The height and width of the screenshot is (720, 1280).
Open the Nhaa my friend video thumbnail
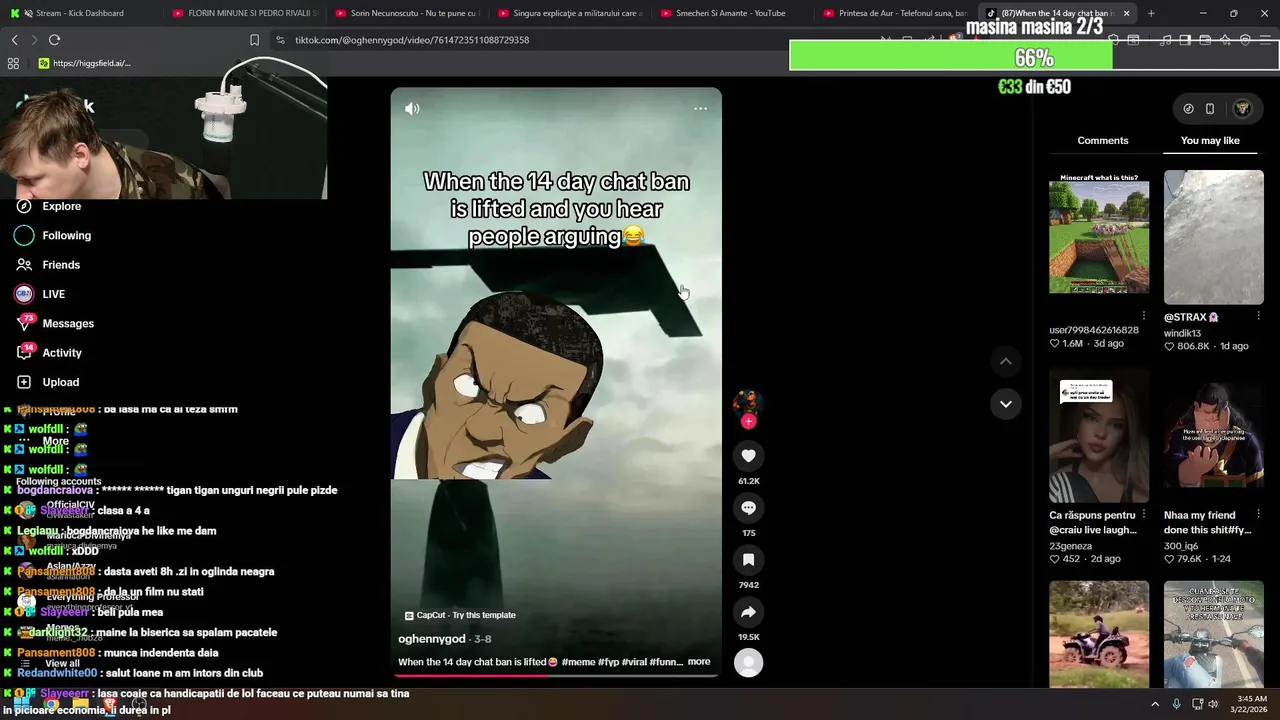click(1214, 436)
